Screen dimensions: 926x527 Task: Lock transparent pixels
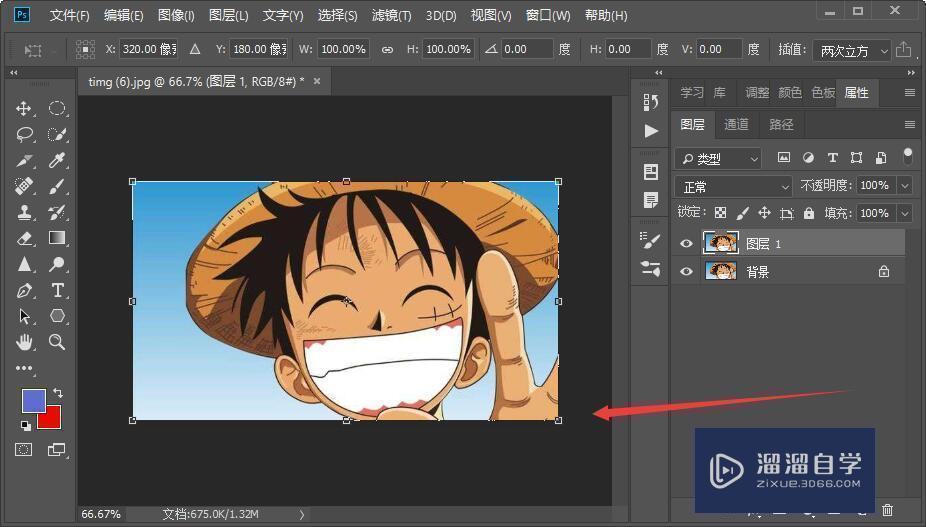pos(720,213)
